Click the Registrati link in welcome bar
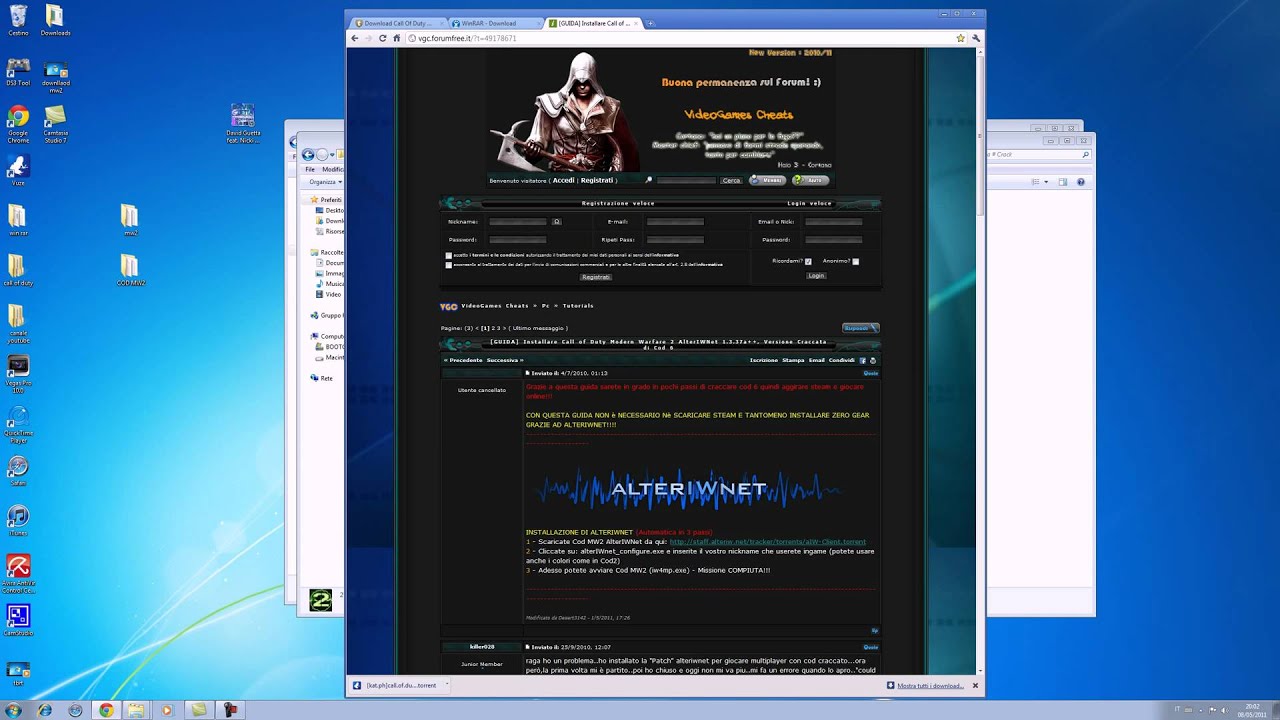This screenshot has height=720, width=1280. [597, 180]
